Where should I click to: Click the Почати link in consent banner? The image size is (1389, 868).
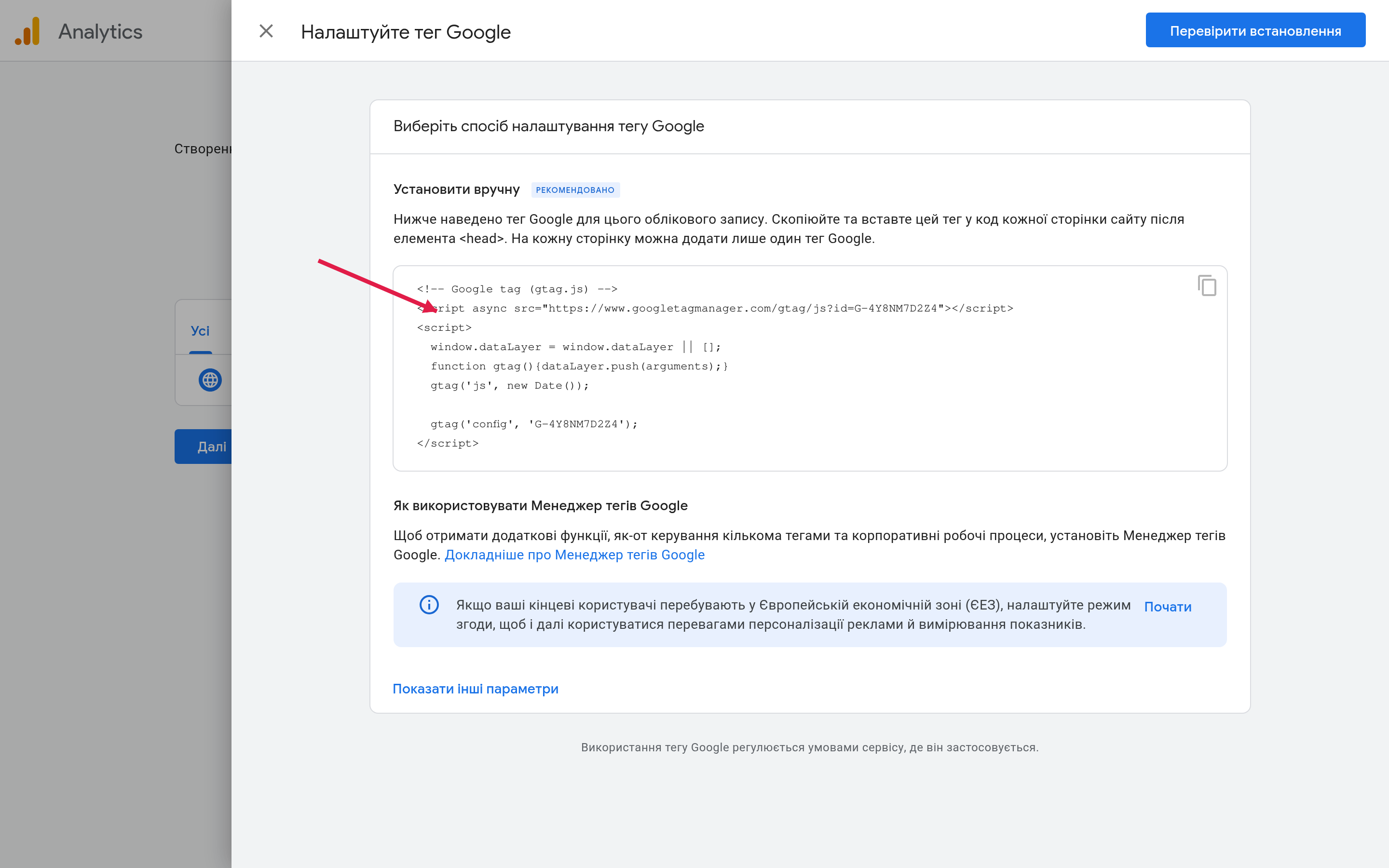pos(1168,607)
